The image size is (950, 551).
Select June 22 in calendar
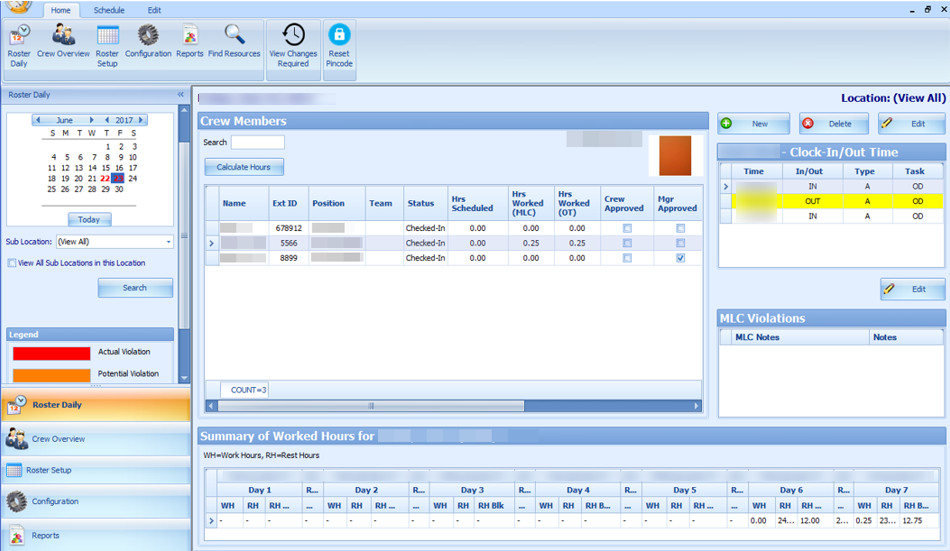pyautogui.click(x=105, y=179)
